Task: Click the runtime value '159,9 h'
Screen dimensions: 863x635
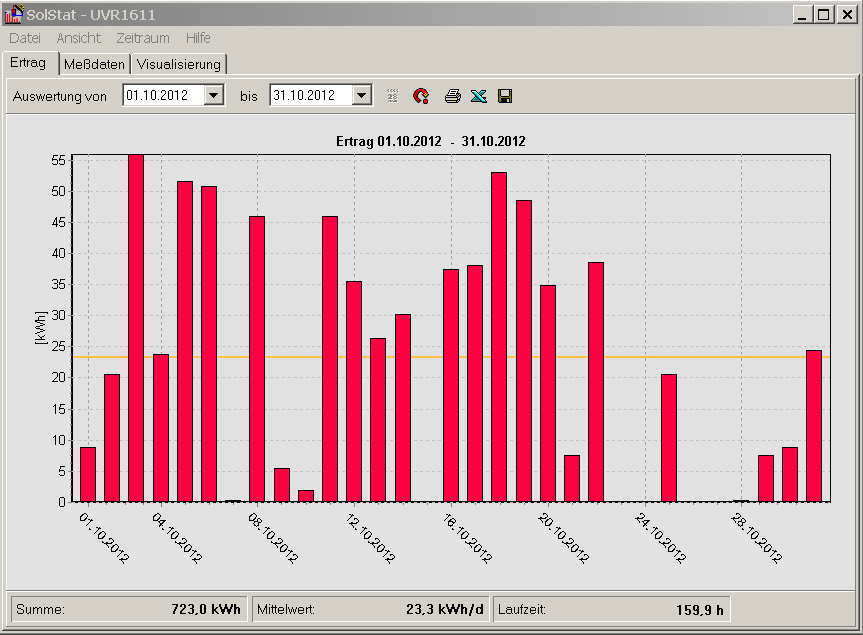Action: point(700,610)
